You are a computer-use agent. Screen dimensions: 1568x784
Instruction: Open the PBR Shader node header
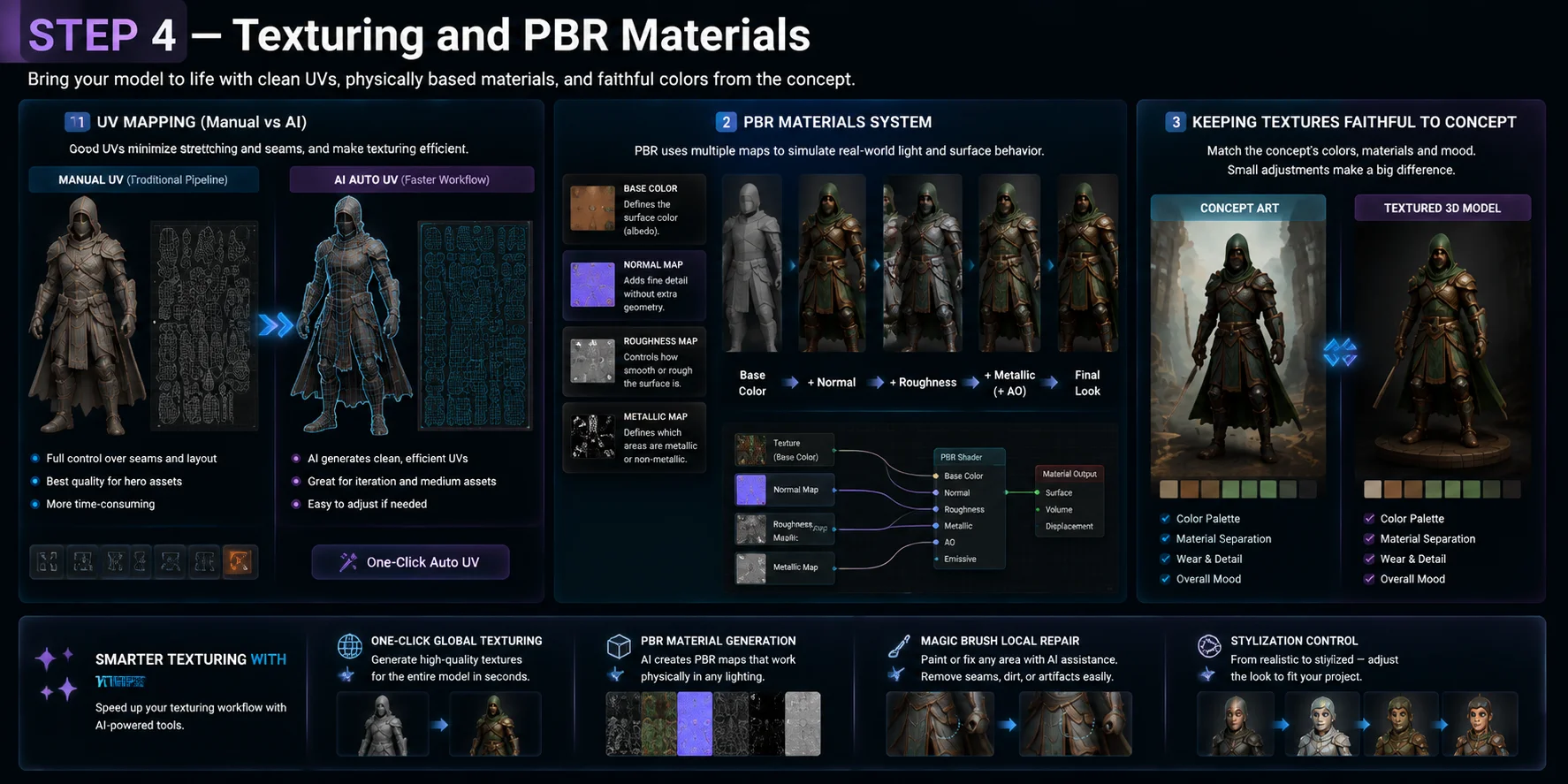(970, 457)
